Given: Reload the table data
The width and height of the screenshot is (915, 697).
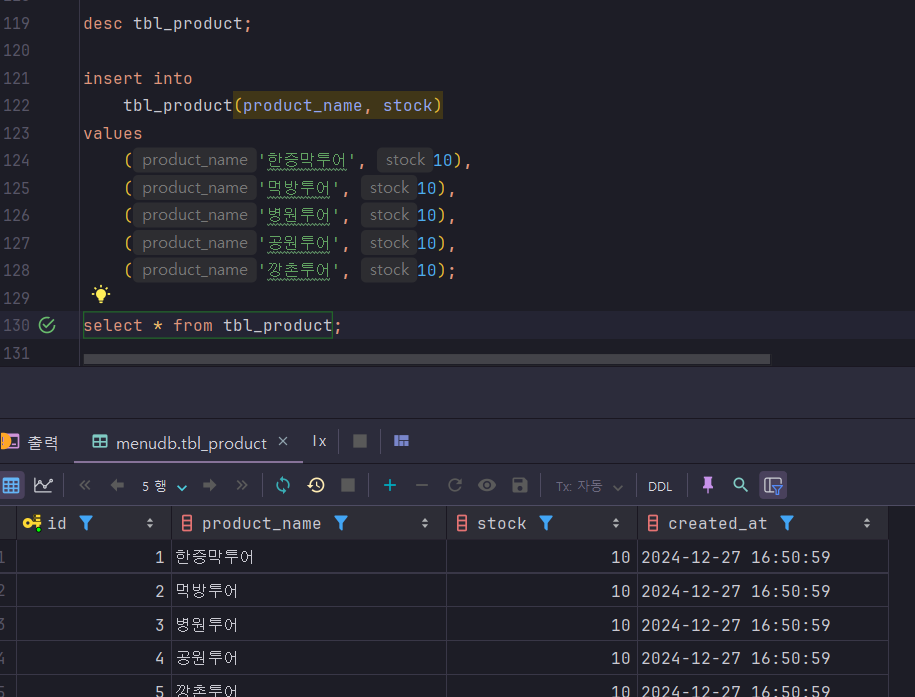Looking at the screenshot, I should [283, 485].
